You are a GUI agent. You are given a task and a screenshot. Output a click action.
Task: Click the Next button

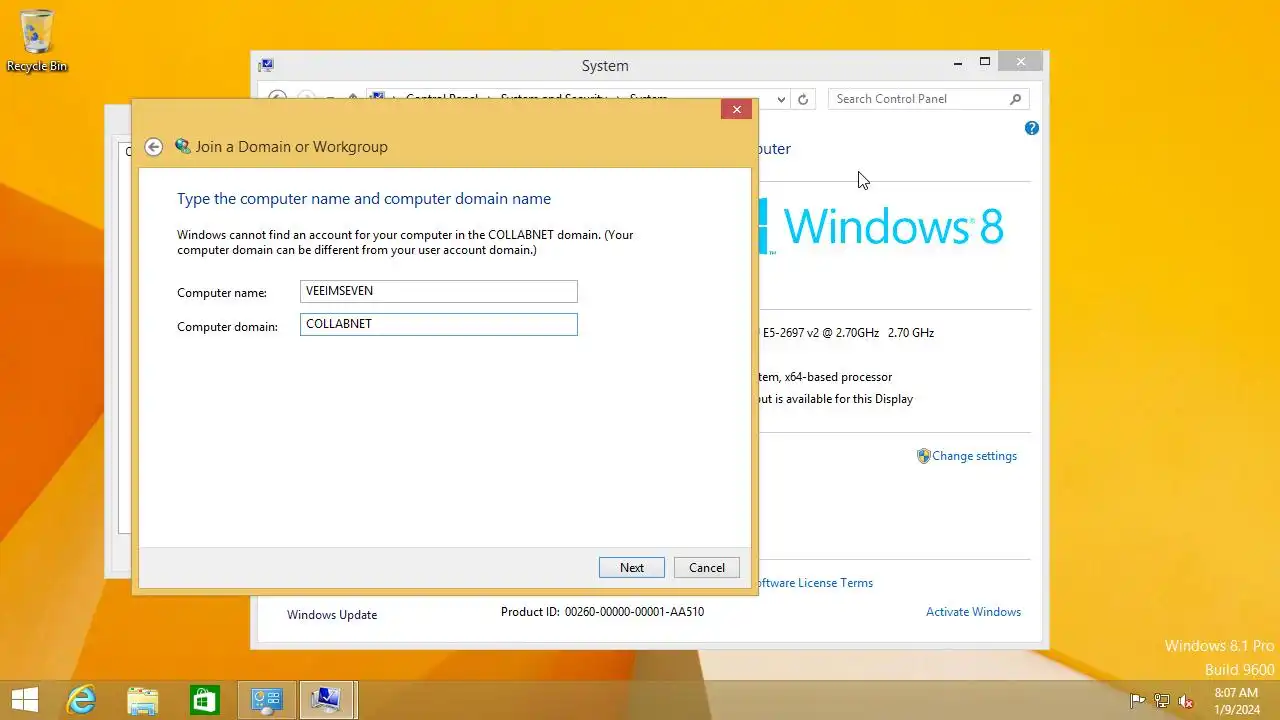coord(631,567)
